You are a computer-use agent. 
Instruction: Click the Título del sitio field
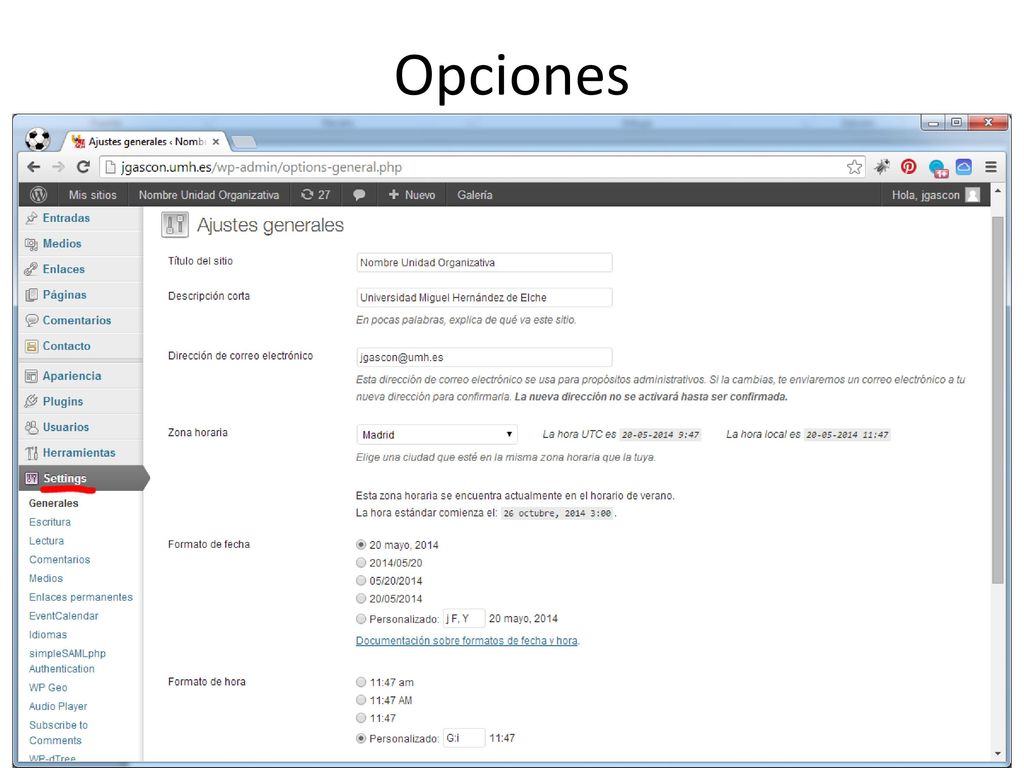coord(484,263)
